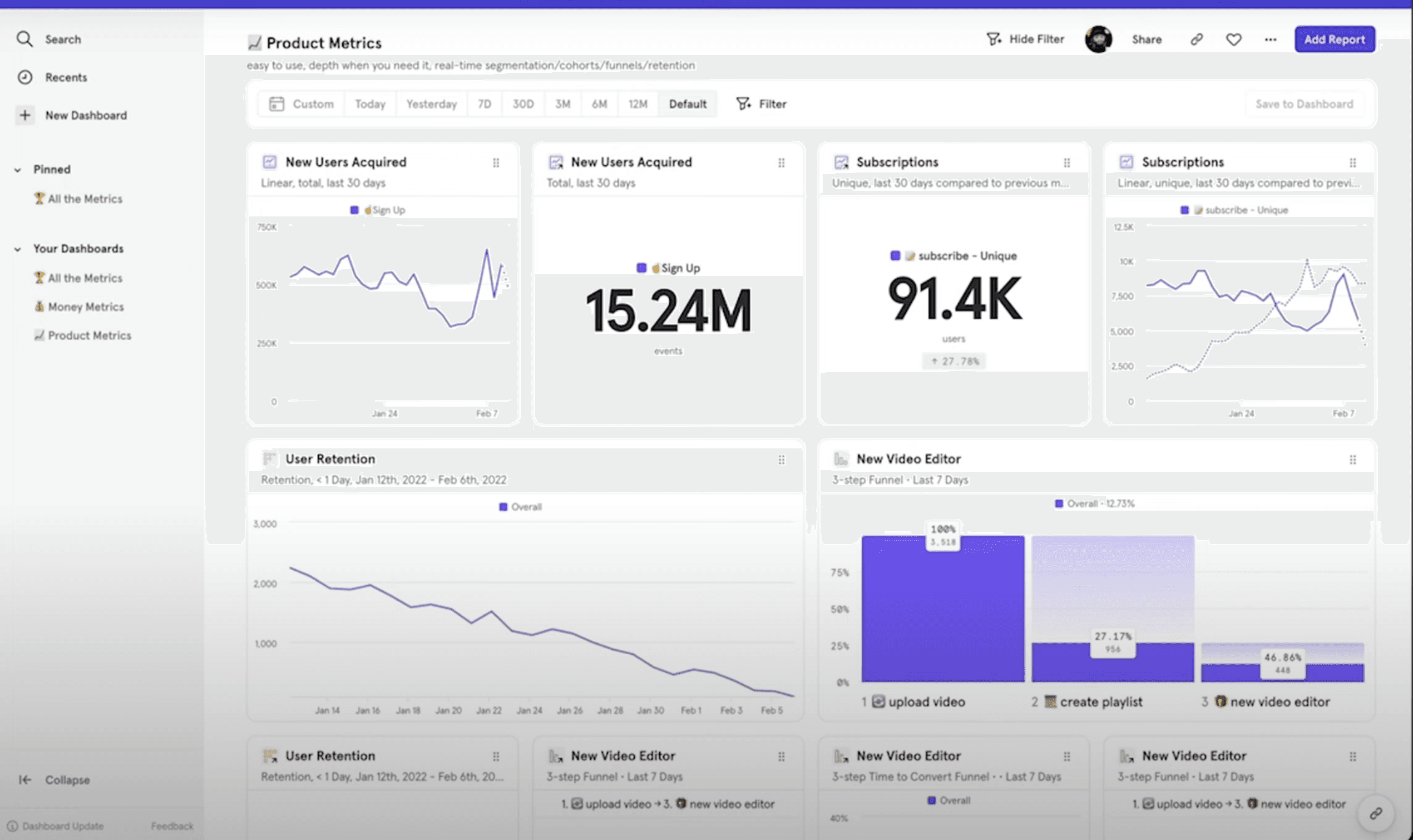This screenshot has width=1413, height=840.
Task: Toggle the Hide Filter button
Action: point(1024,39)
